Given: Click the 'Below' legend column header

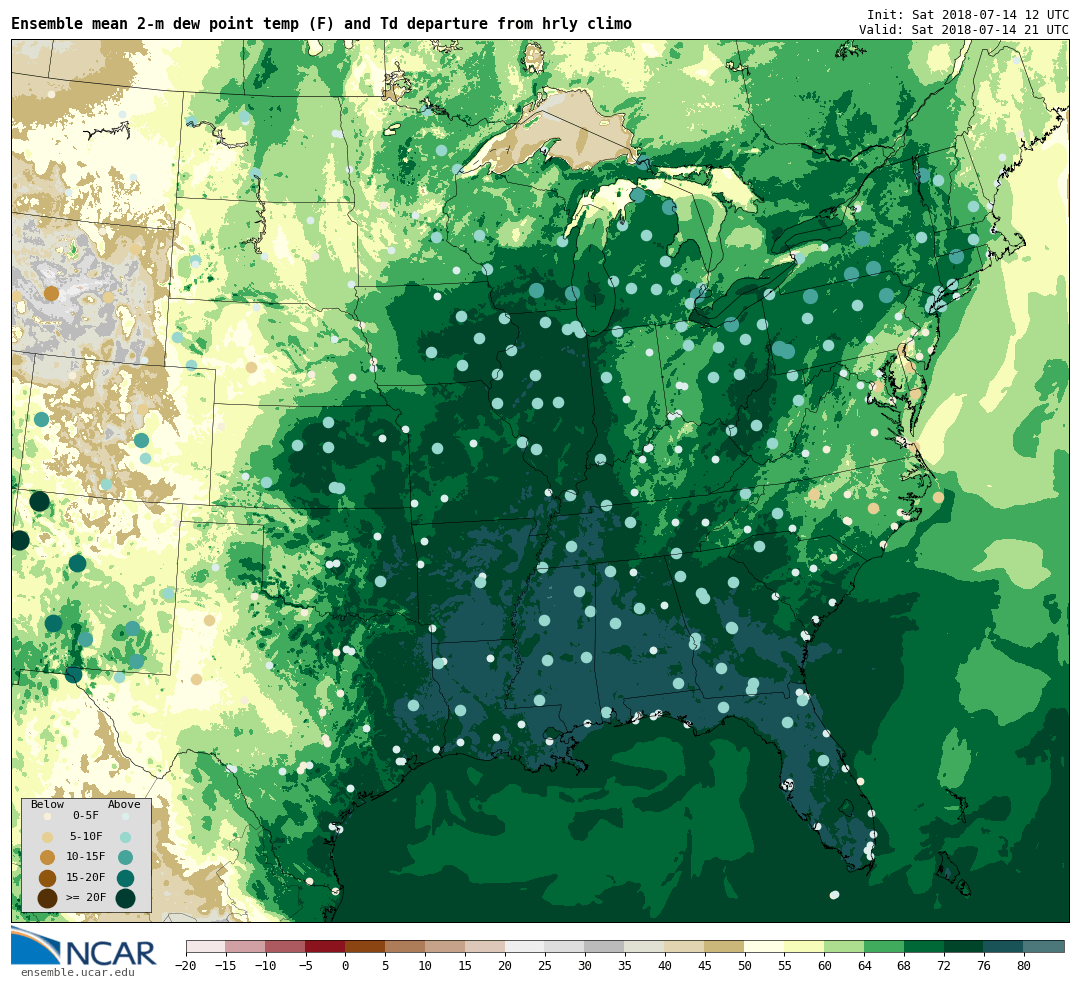Looking at the screenshot, I should point(47,804).
